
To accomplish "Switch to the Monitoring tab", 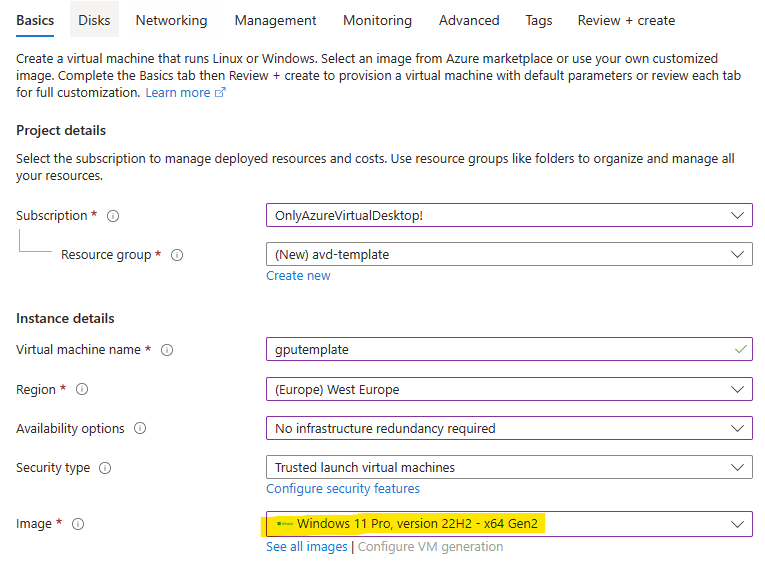I will pos(377,20).
